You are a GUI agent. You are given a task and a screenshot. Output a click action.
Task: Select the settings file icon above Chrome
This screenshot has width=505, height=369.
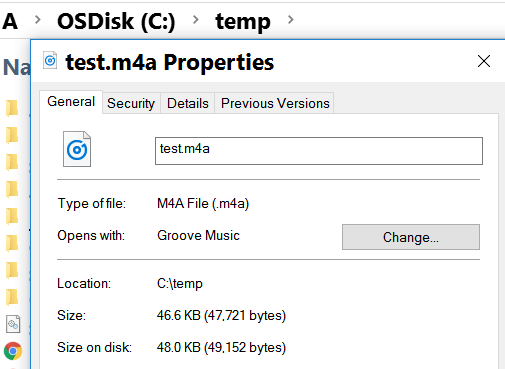[x=13, y=324]
